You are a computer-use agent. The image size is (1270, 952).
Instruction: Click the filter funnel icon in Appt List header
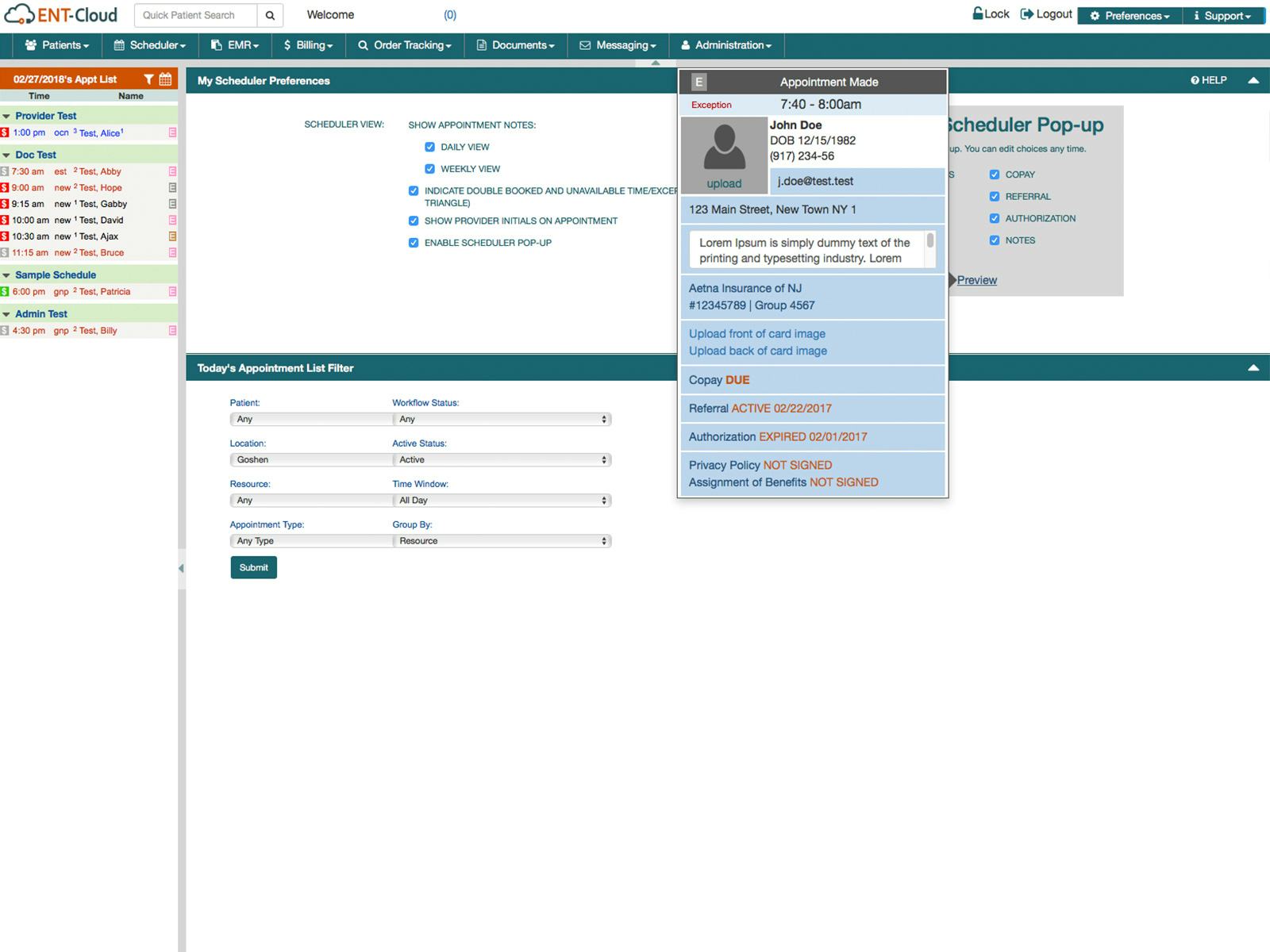[148, 79]
